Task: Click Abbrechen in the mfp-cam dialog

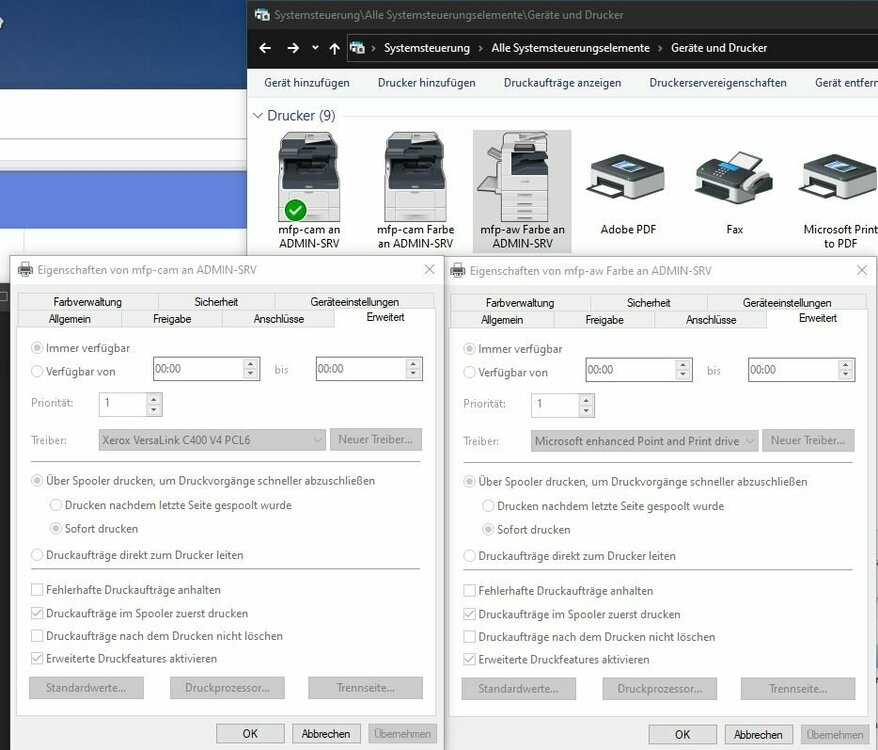Action: pos(326,733)
